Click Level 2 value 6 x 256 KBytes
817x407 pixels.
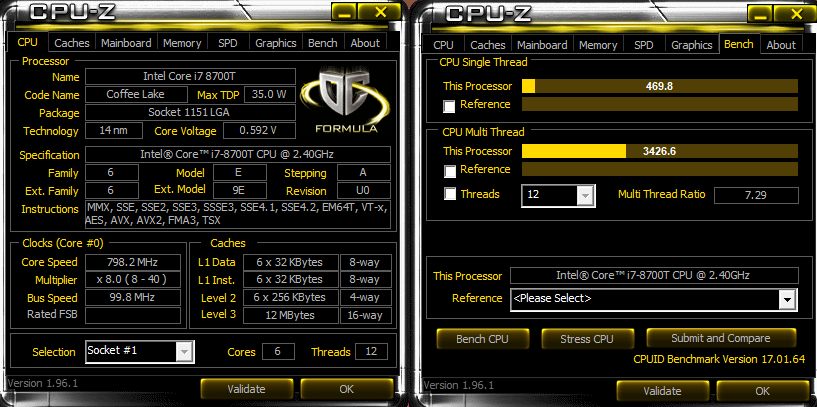291,298
